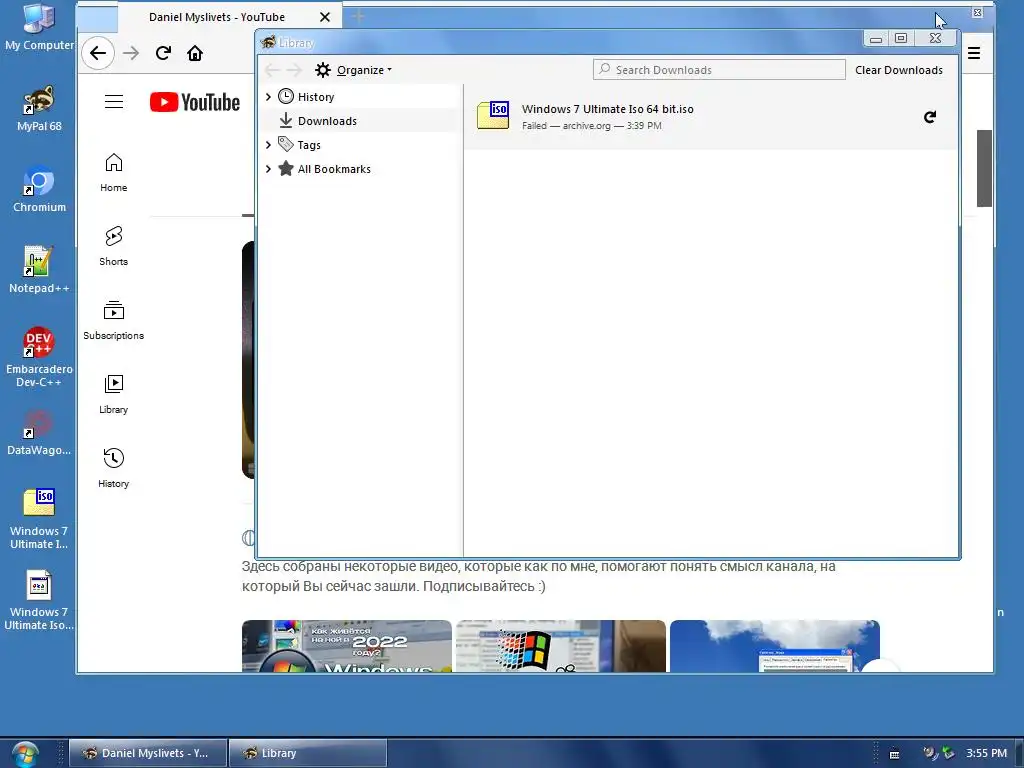Image resolution: width=1024 pixels, height=768 pixels.
Task: Click the YouTube logo
Action: coord(195,102)
